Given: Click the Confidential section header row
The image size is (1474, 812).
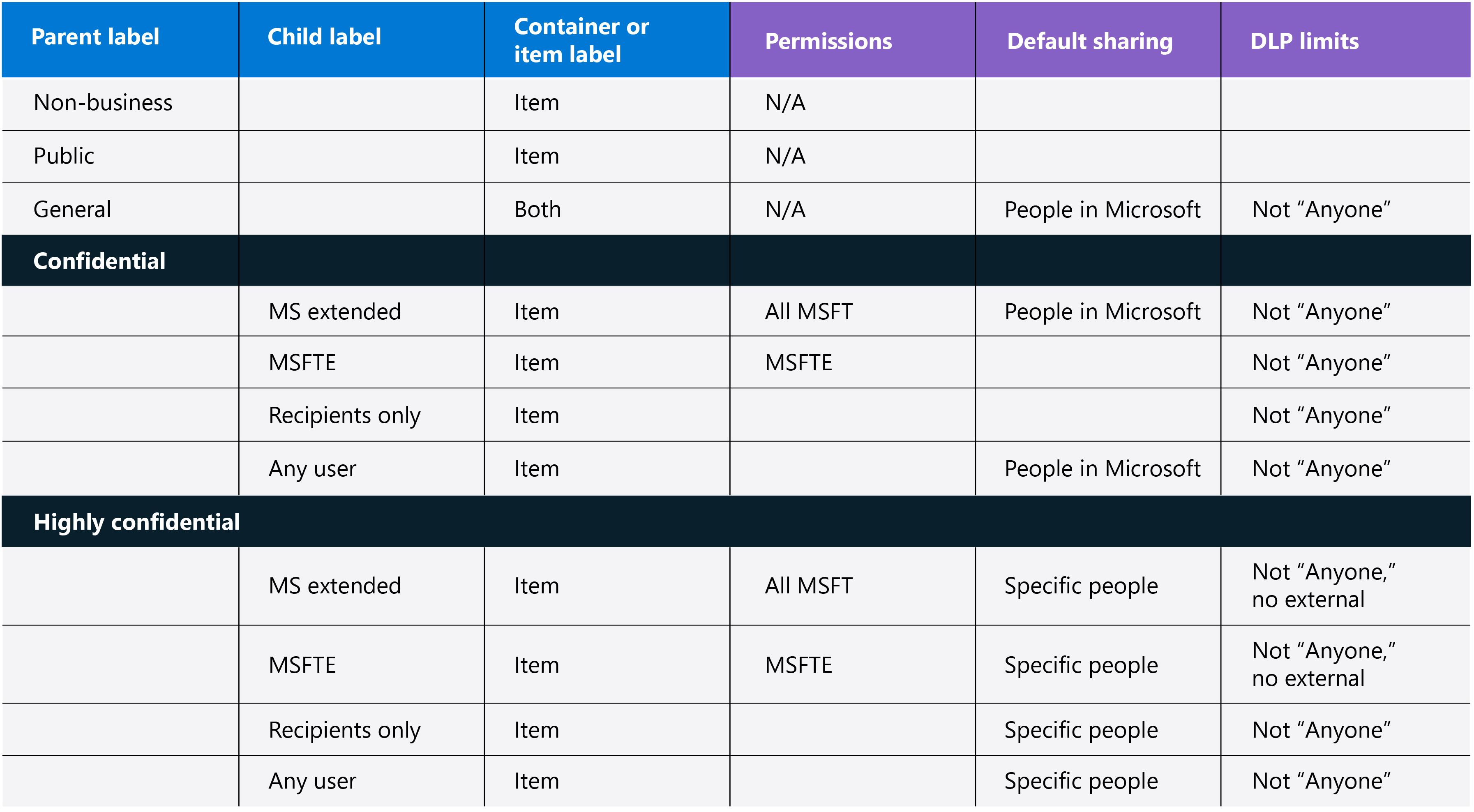Looking at the screenshot, I should click(x=99, y=261).
